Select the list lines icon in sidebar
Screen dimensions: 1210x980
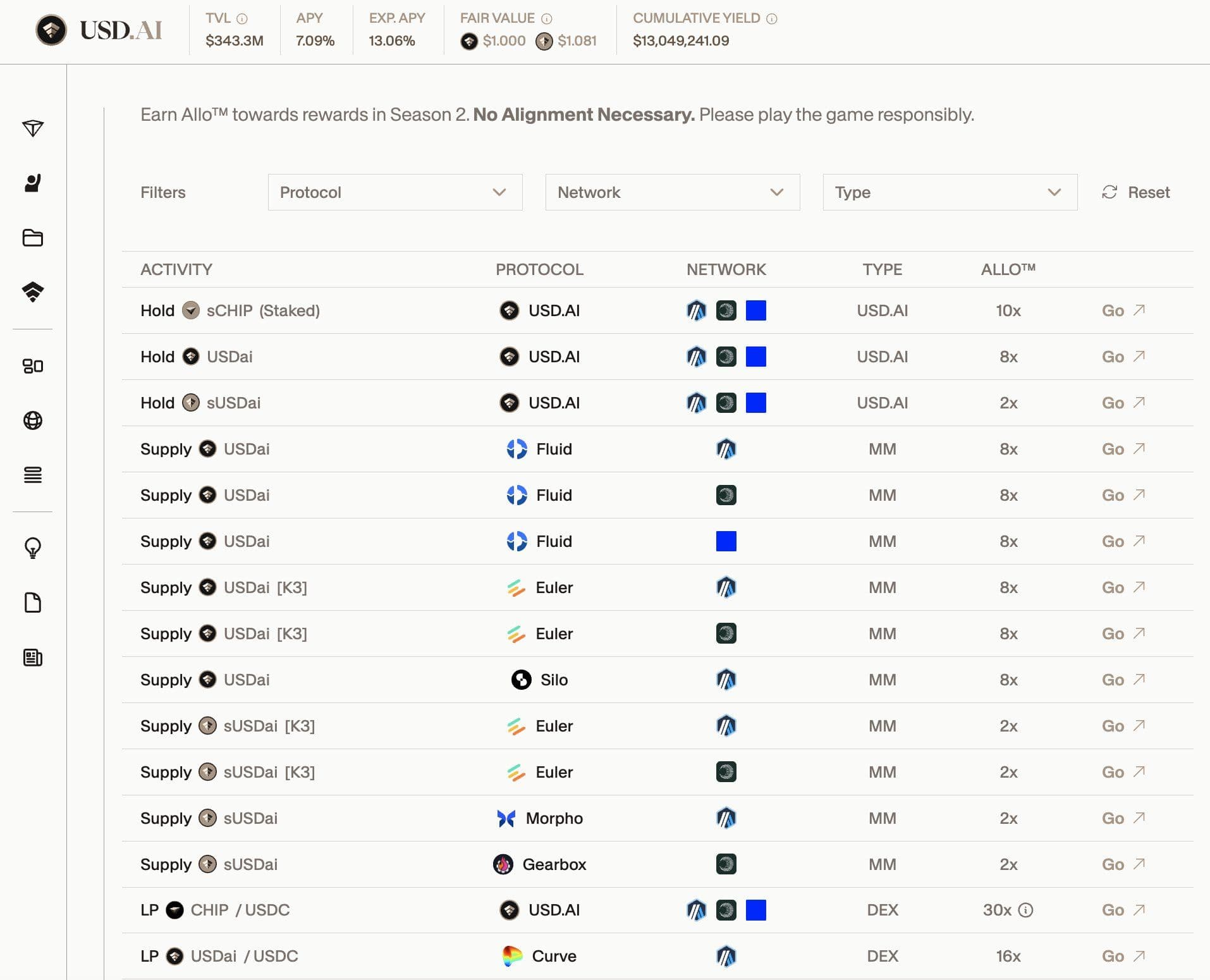pyautogui.click(x=32, y=475)
